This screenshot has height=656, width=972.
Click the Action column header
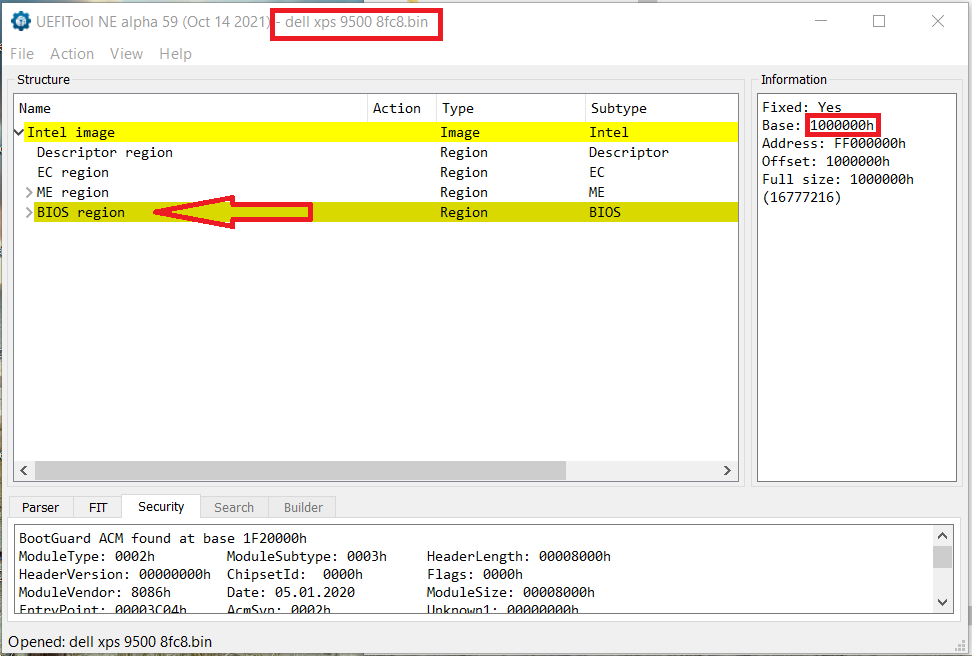coord(402,109)
